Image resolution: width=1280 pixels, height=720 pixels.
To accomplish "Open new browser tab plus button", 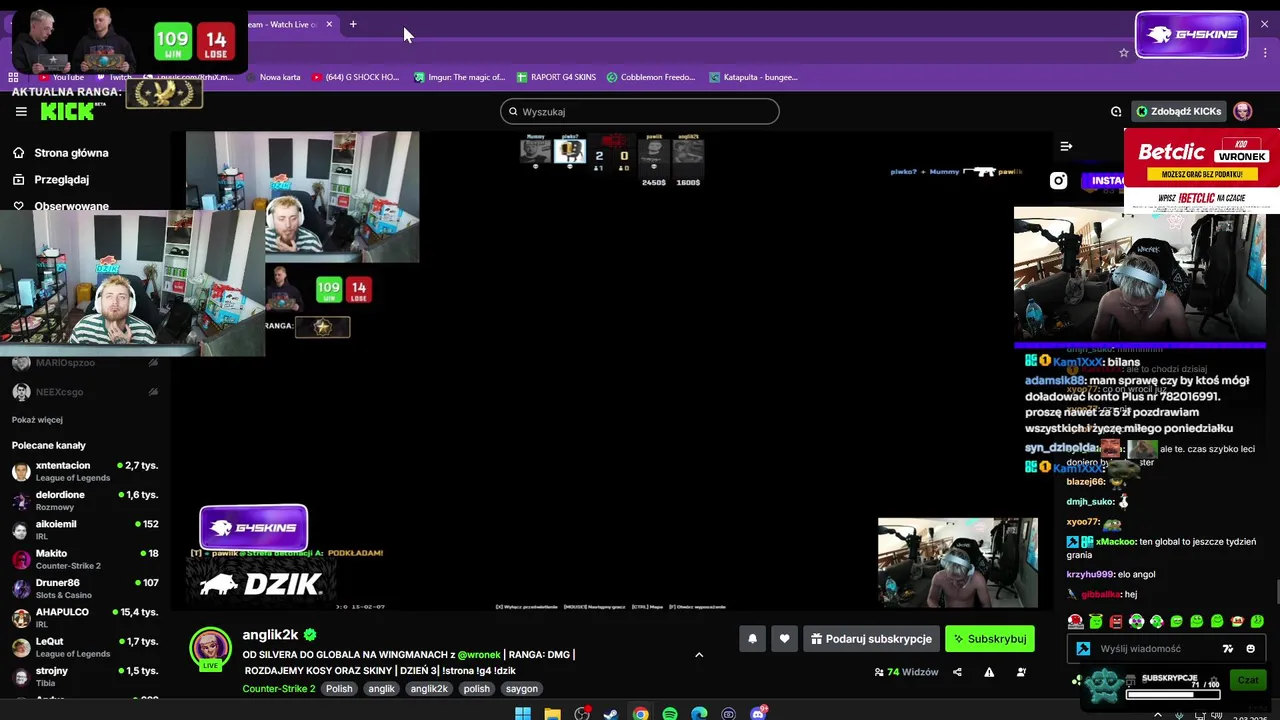I will [353, 24].
